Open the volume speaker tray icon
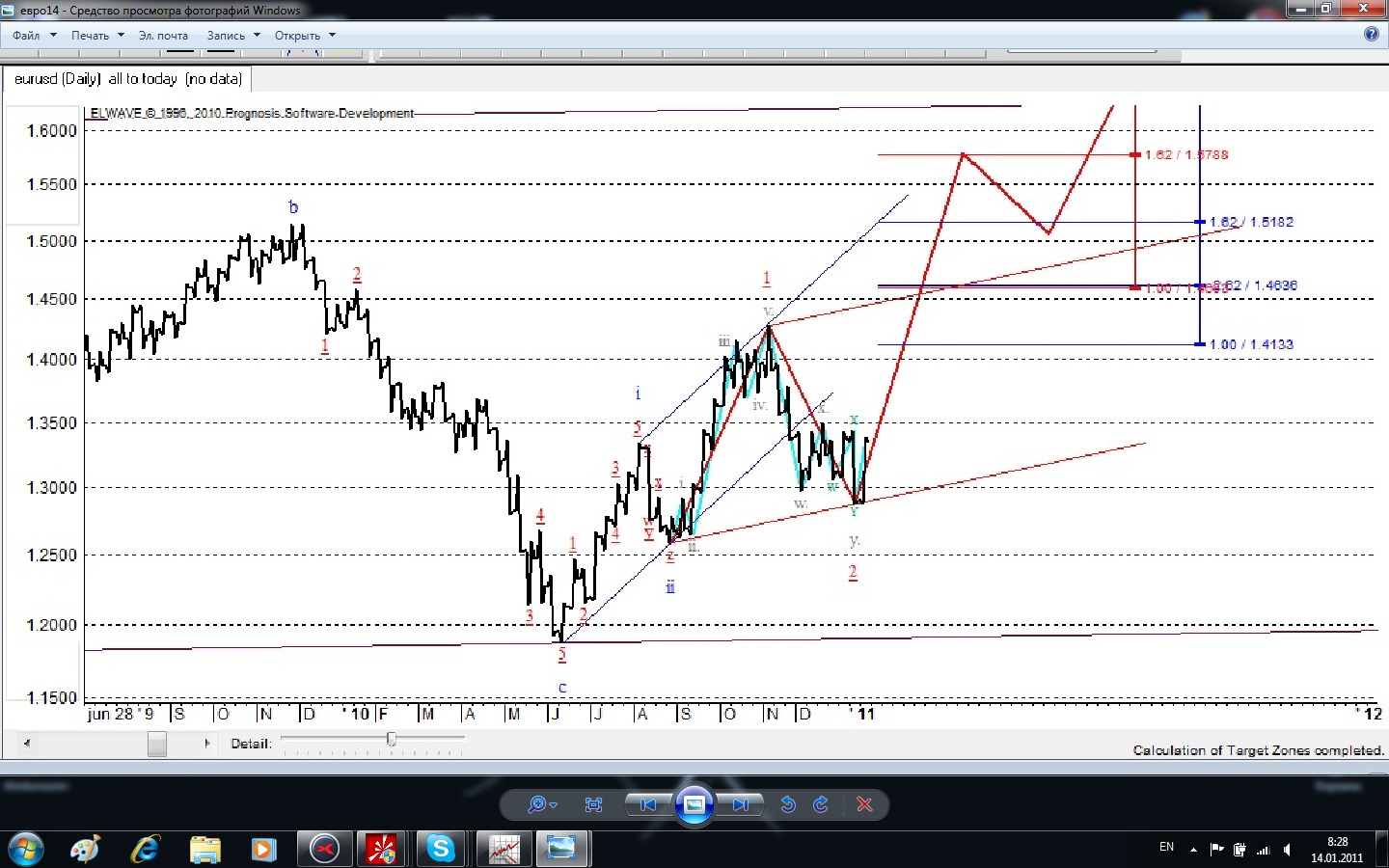 click(1287, 850)
